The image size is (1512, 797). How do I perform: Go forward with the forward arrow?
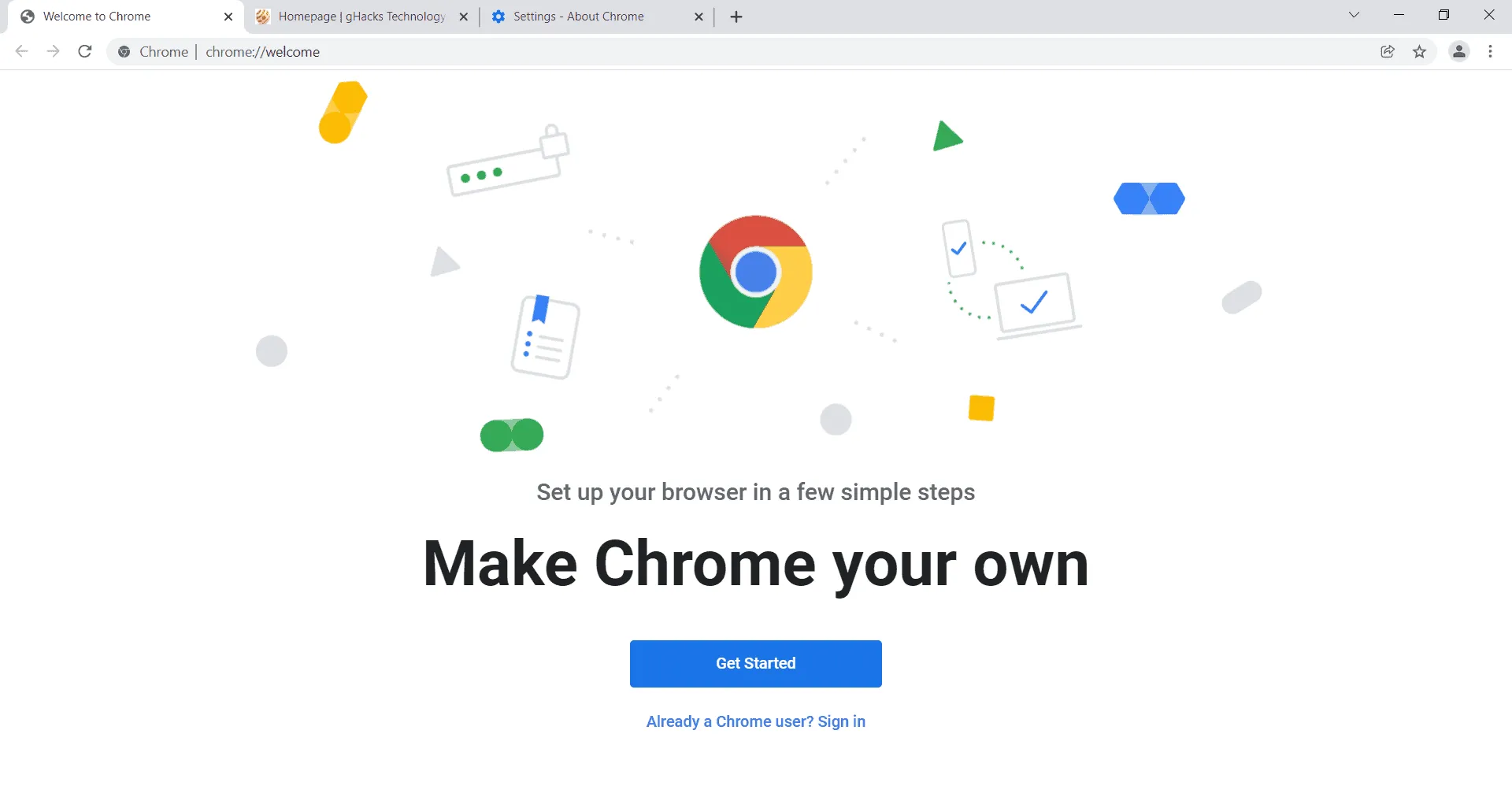53,52
